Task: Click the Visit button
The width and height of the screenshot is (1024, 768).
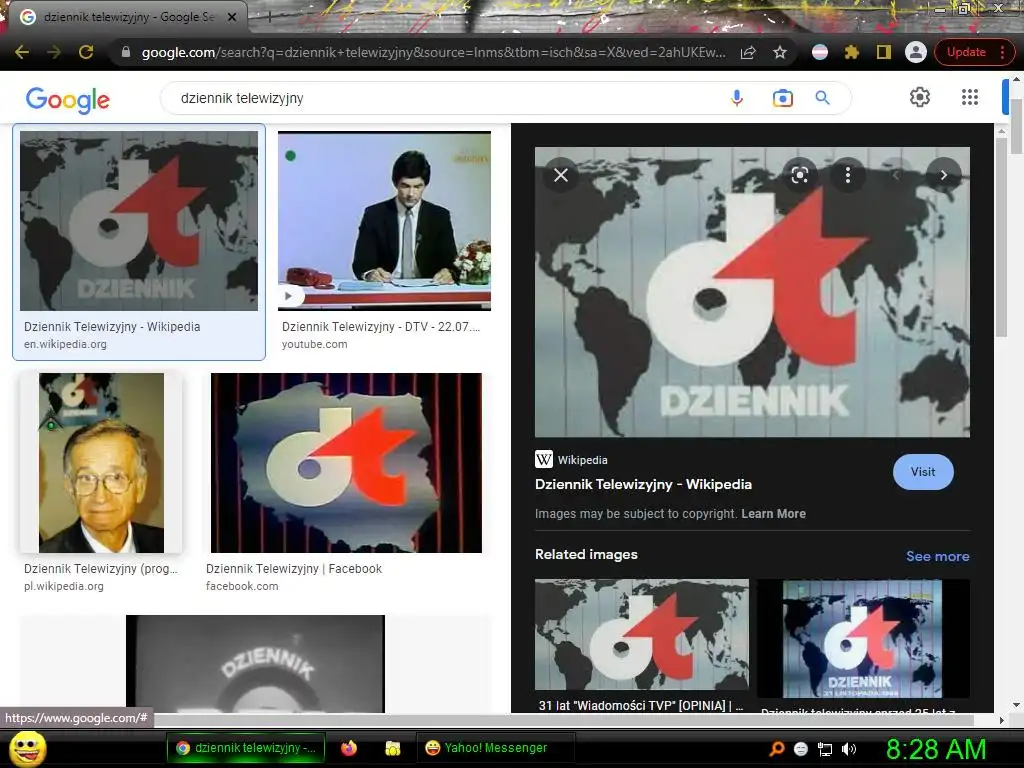Action: pyautogui.click(x=923, y=472)
